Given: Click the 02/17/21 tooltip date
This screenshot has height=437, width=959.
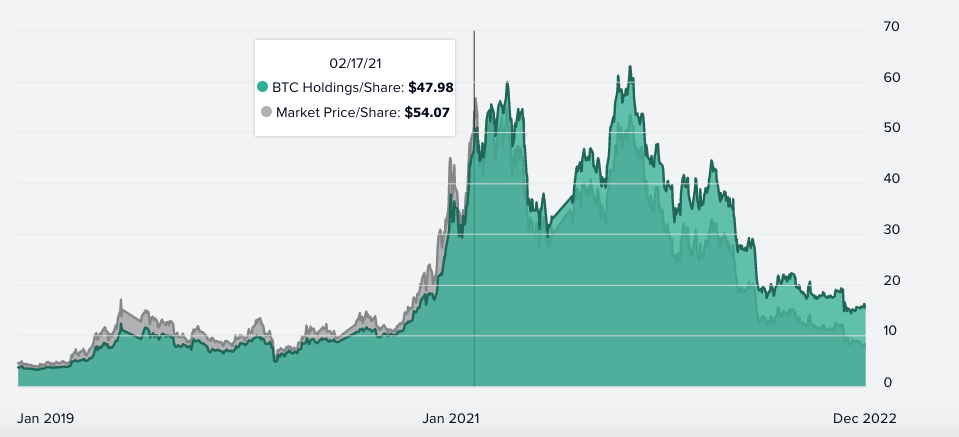Looking at the screenshot, I should coord(355,62).
